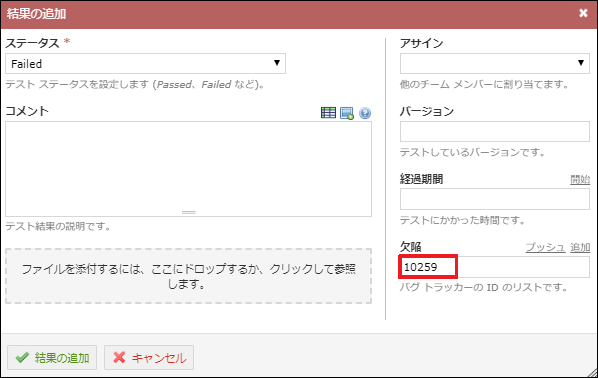The width and height of the screenshot is (598, 378).
Task: Click the テストしているバージョンです。 hint
Action: (473, 153)
